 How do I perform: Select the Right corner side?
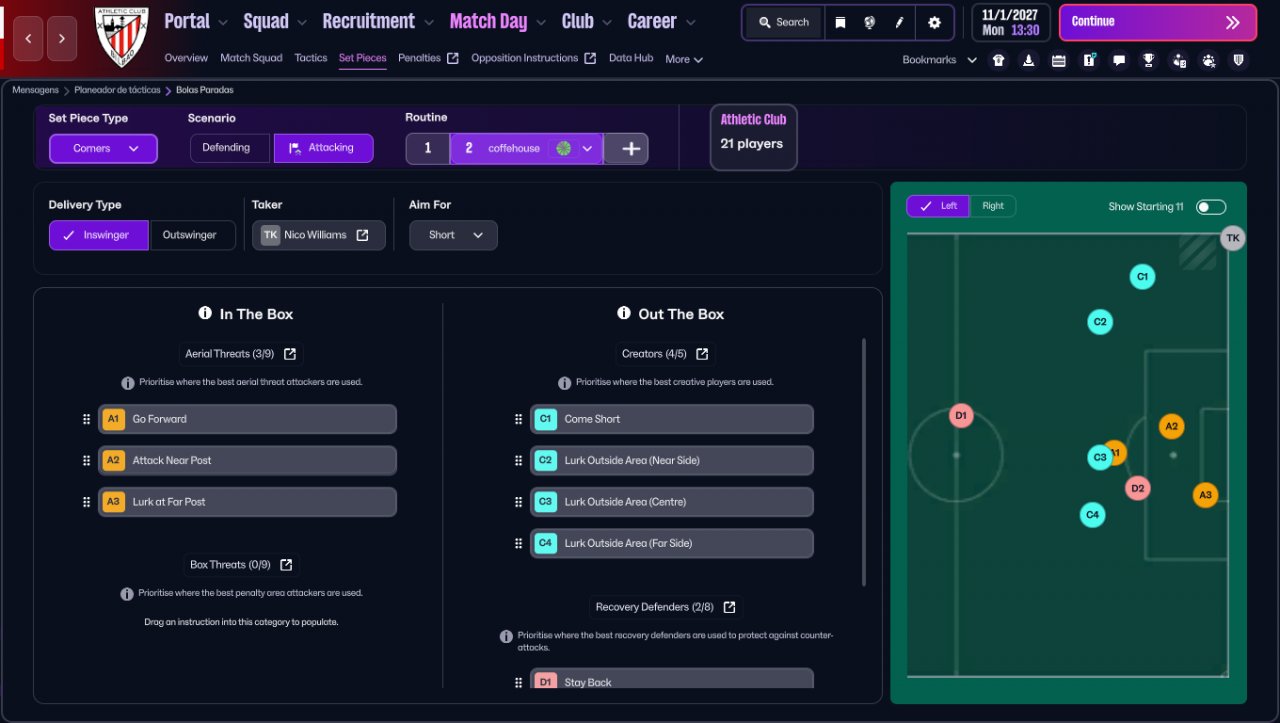(x=993, y=206)
